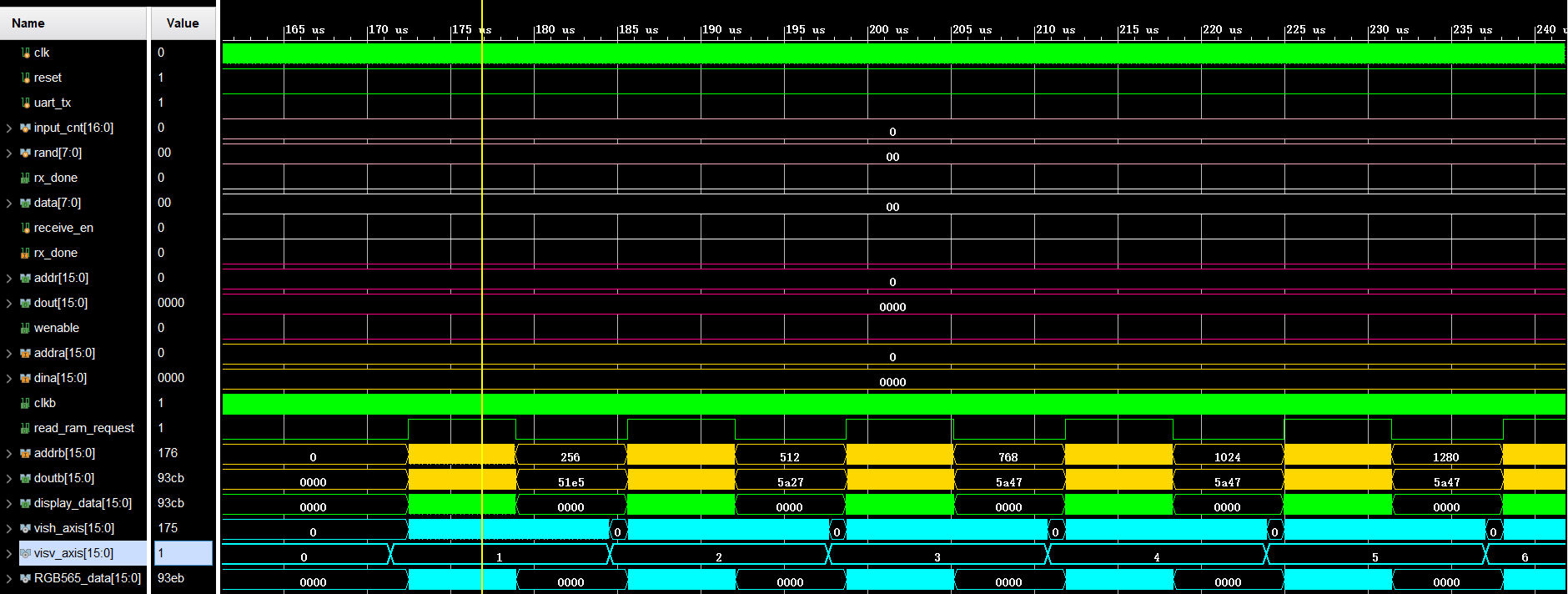Expand the addrb[15:0] bus
Viewport: 1568px width, 594px height.
coord(9,453)
